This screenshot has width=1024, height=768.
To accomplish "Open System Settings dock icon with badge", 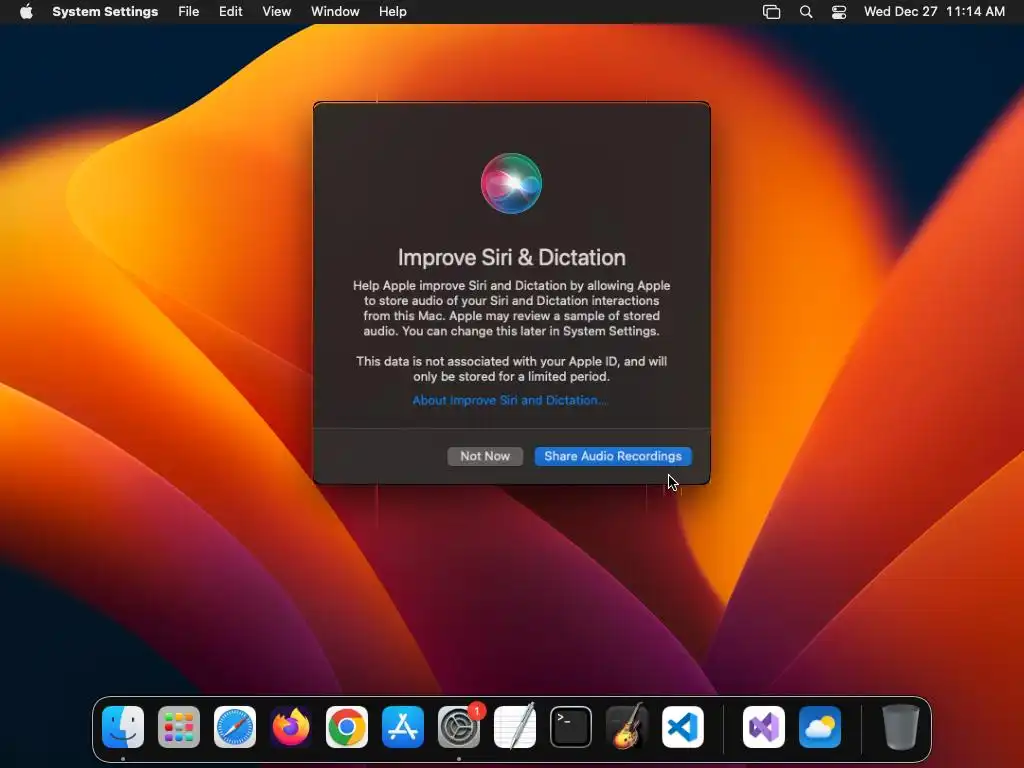I will [x=459, y=727].
